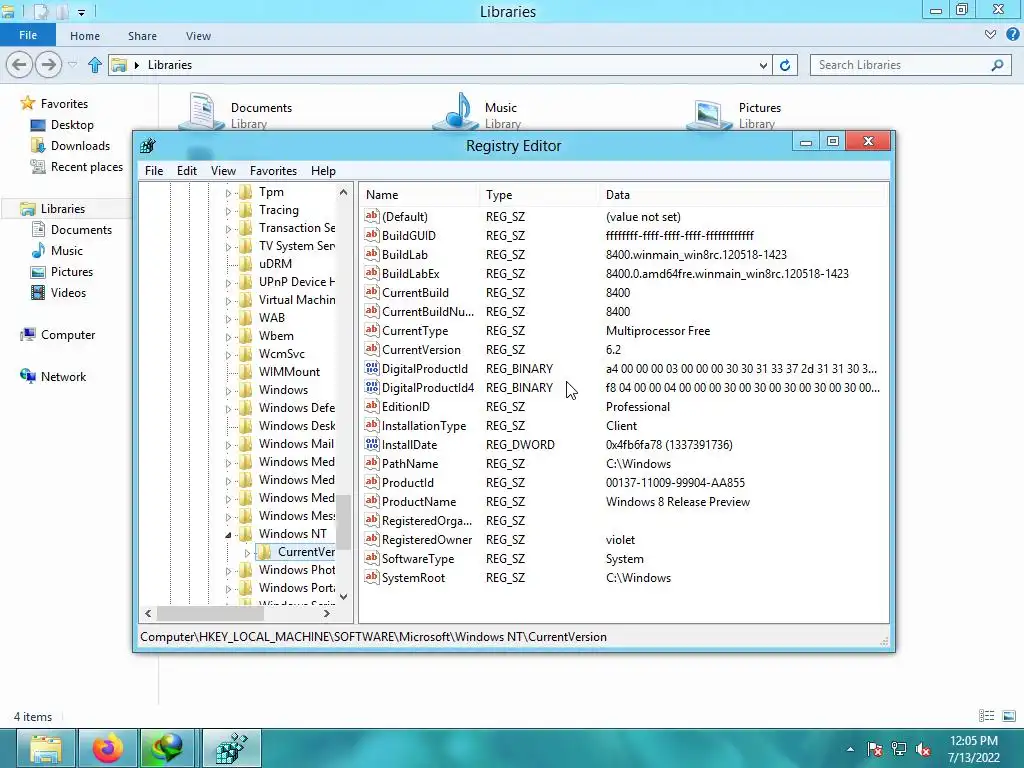Launch Firefox from the taskbar
1024x768 pixels.
[108, 748]
